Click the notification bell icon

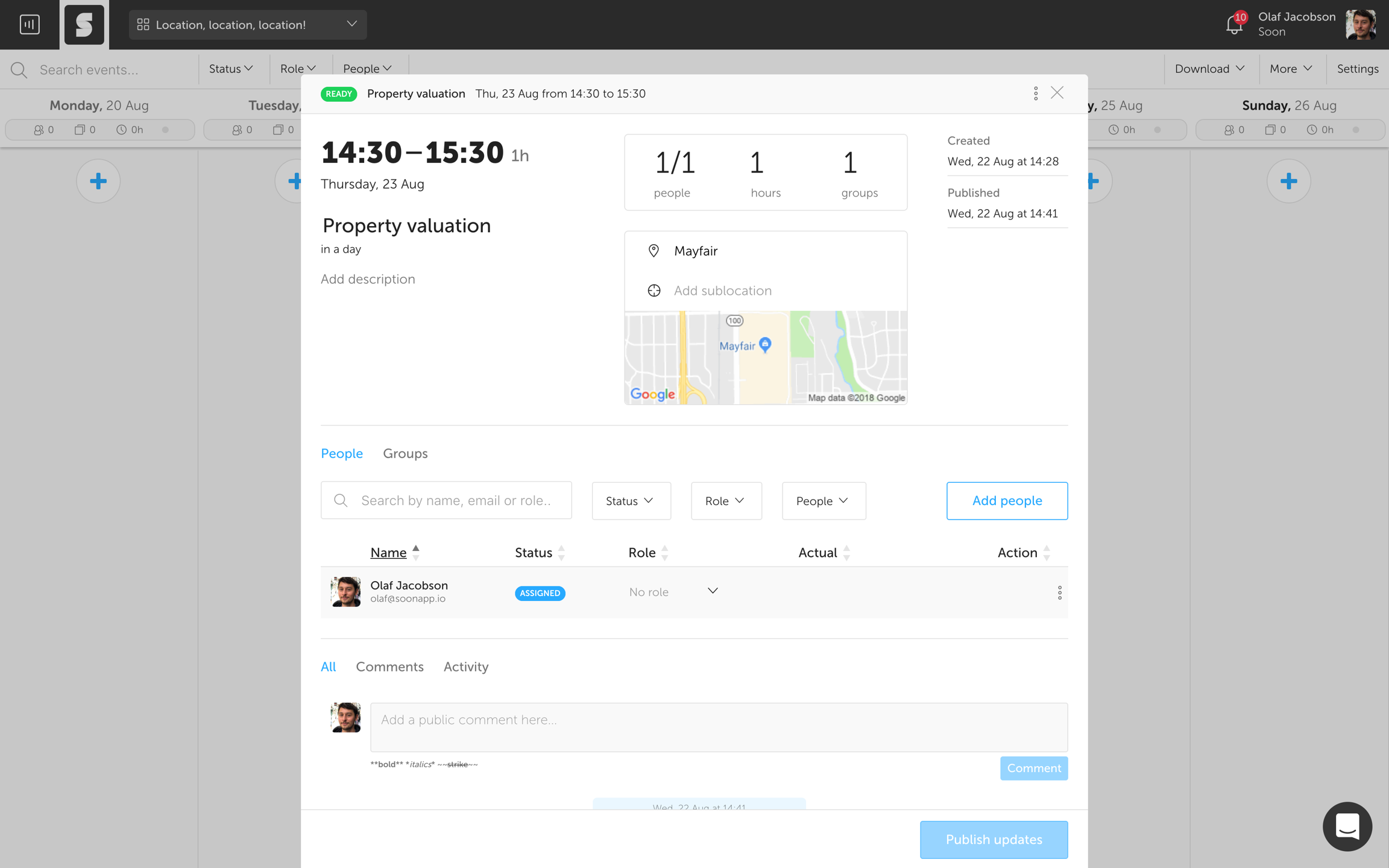point(1233,25)
